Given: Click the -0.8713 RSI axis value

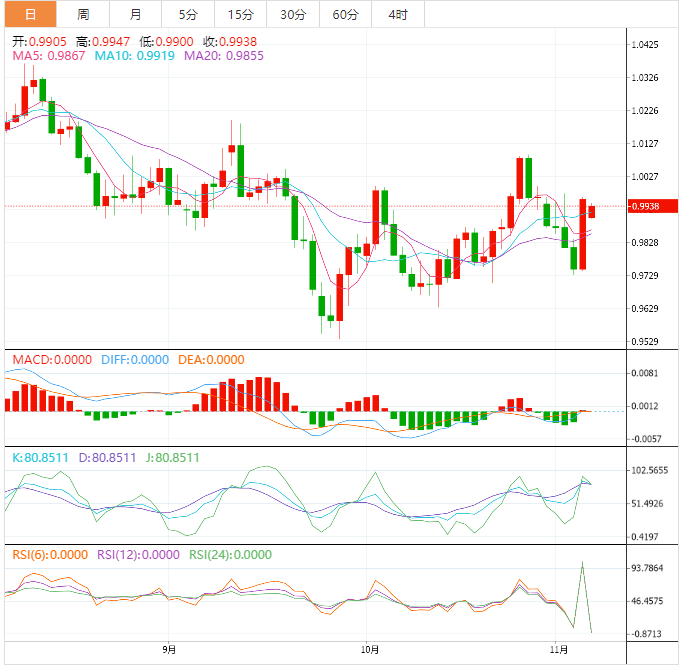Looking at the screenshot, I should (x=646, y=634).
